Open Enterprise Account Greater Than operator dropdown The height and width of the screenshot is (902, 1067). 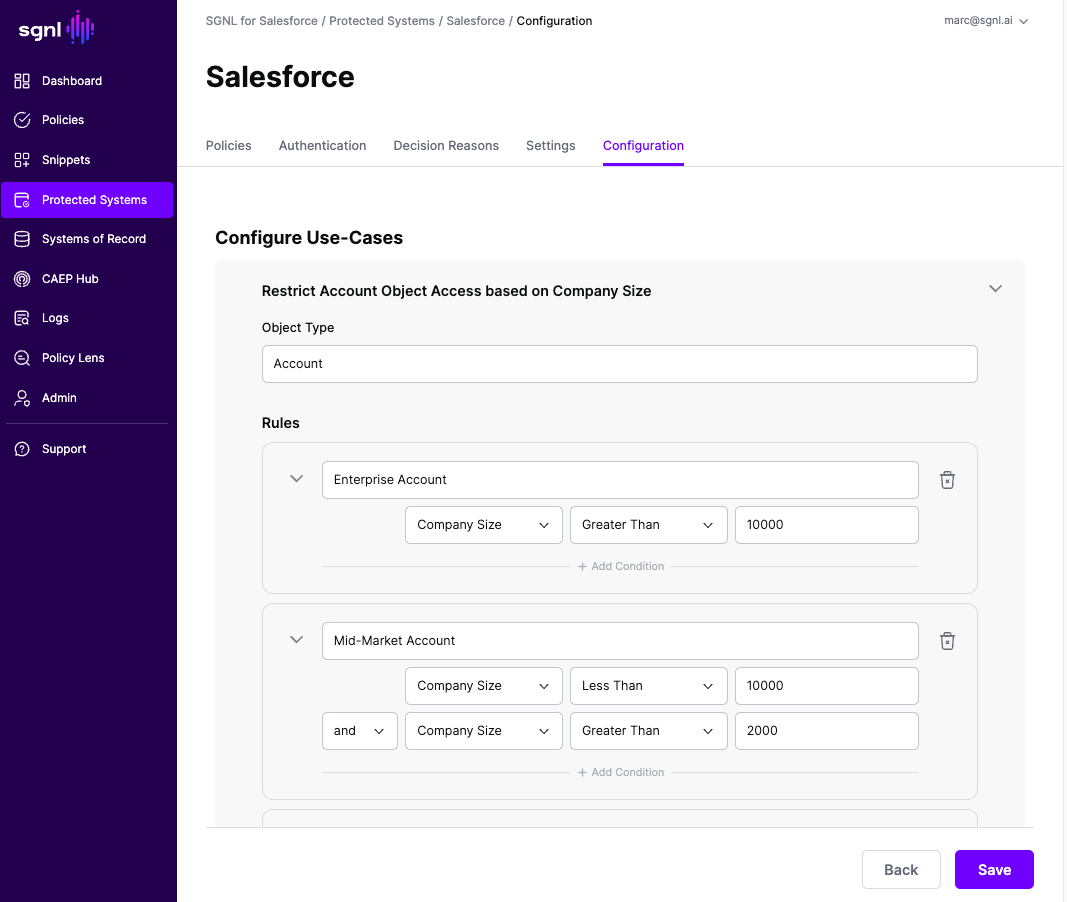649,525
